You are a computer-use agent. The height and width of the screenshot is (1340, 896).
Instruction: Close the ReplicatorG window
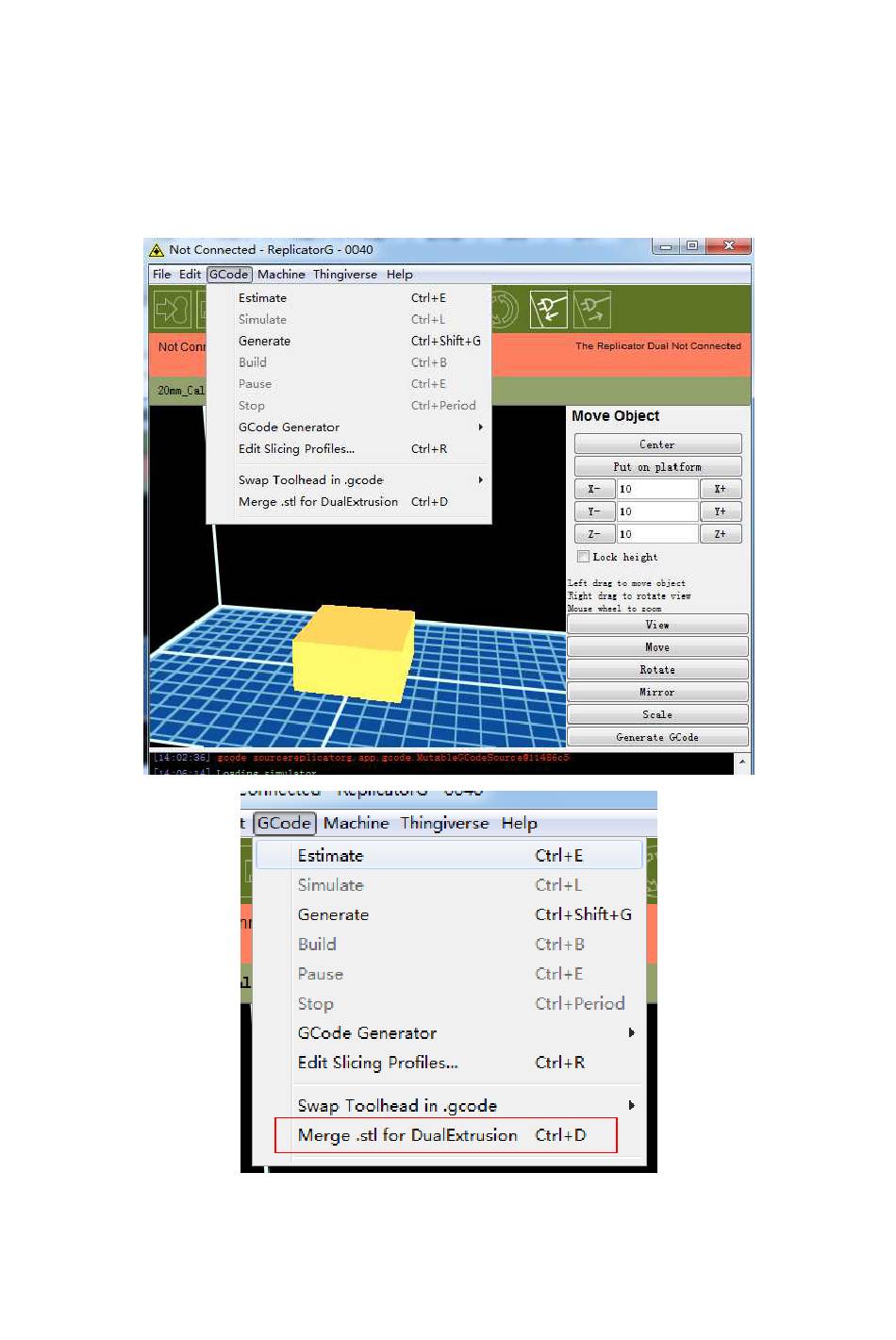tap(728, 246)
